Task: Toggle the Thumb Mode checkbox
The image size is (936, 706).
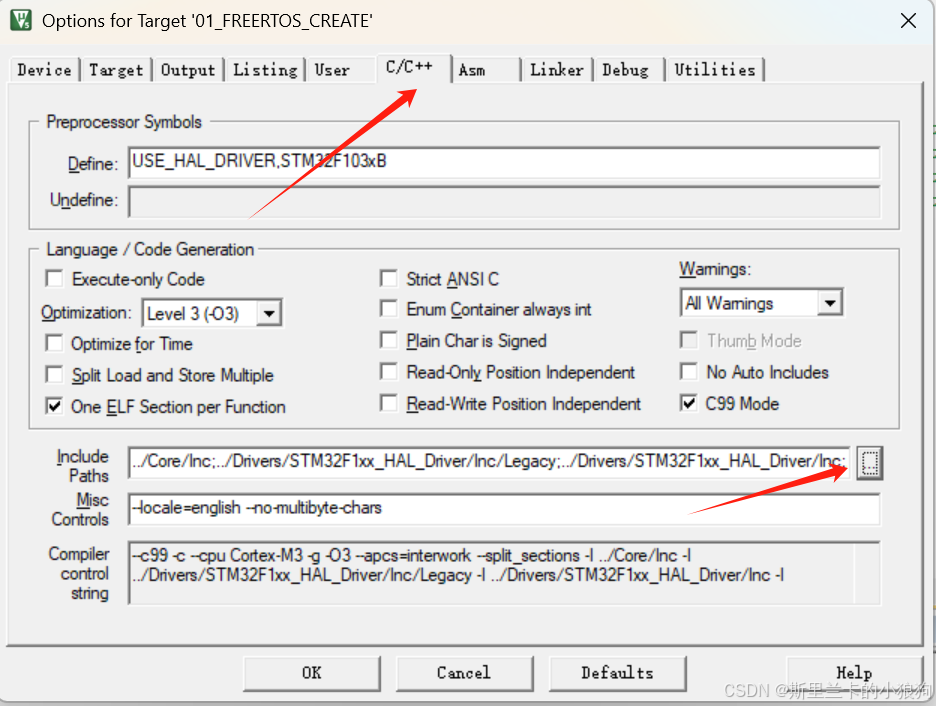Action: point(689,340)
